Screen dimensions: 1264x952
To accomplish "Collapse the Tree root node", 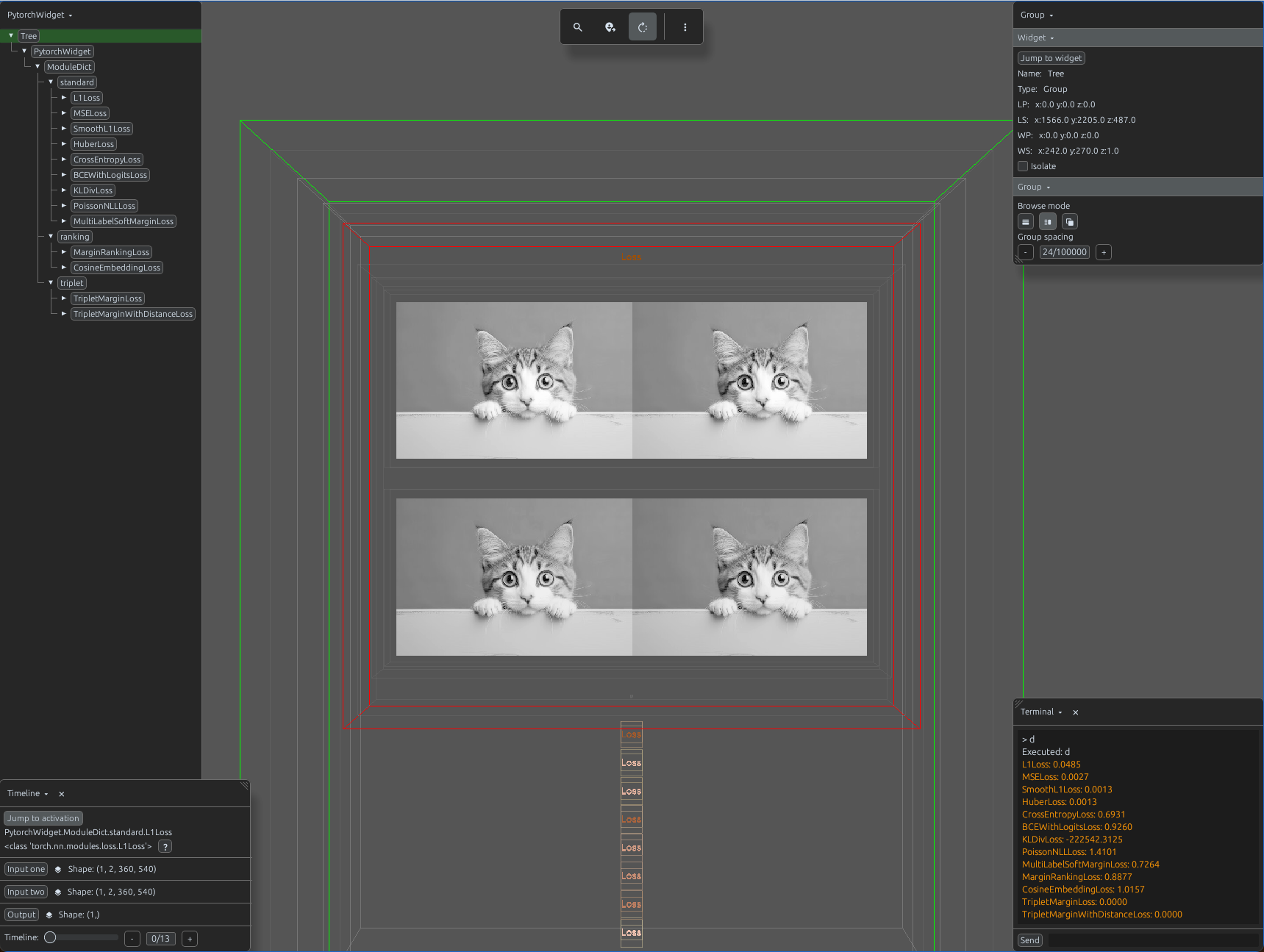I will [x=11, y=35].
